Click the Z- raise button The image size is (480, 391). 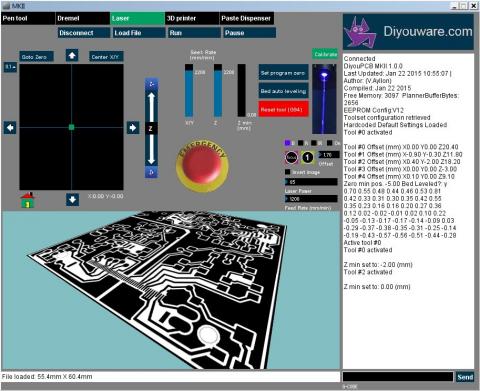coord(151,84)
